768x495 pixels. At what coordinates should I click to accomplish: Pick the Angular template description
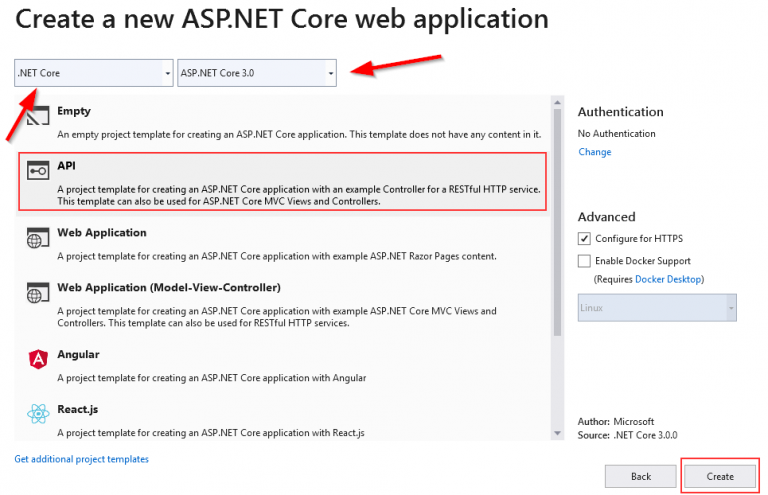coord(211,378)
